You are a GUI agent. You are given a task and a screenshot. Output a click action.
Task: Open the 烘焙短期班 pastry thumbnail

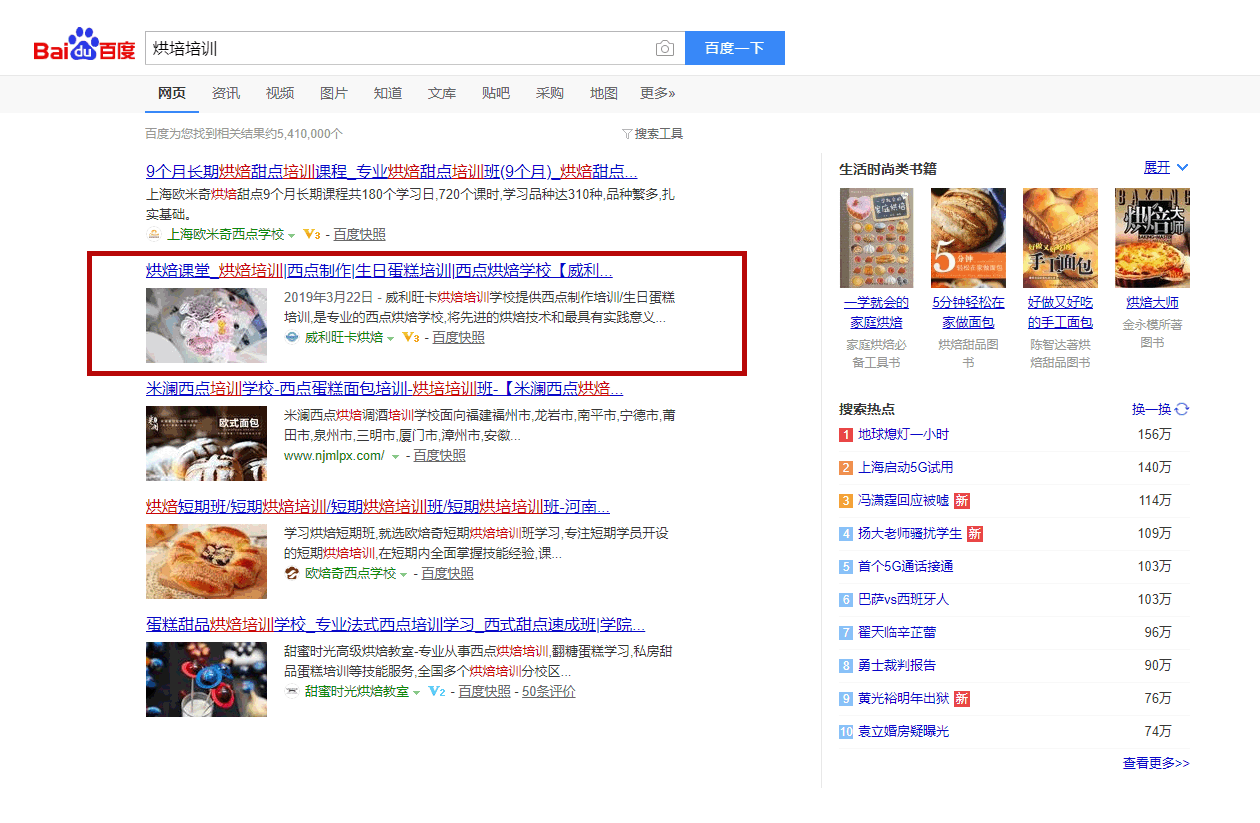(207, 561)
